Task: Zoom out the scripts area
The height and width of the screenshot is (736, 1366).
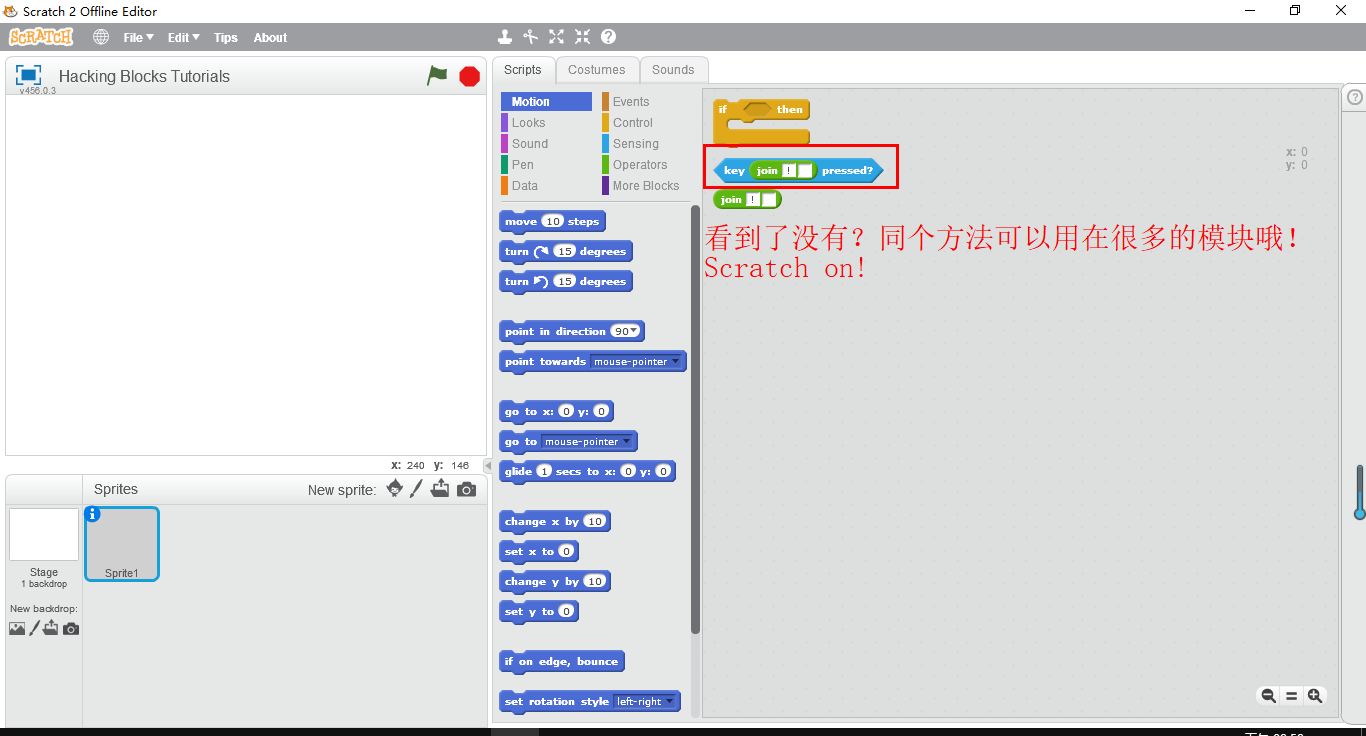Action: [x=1268, y=696]
